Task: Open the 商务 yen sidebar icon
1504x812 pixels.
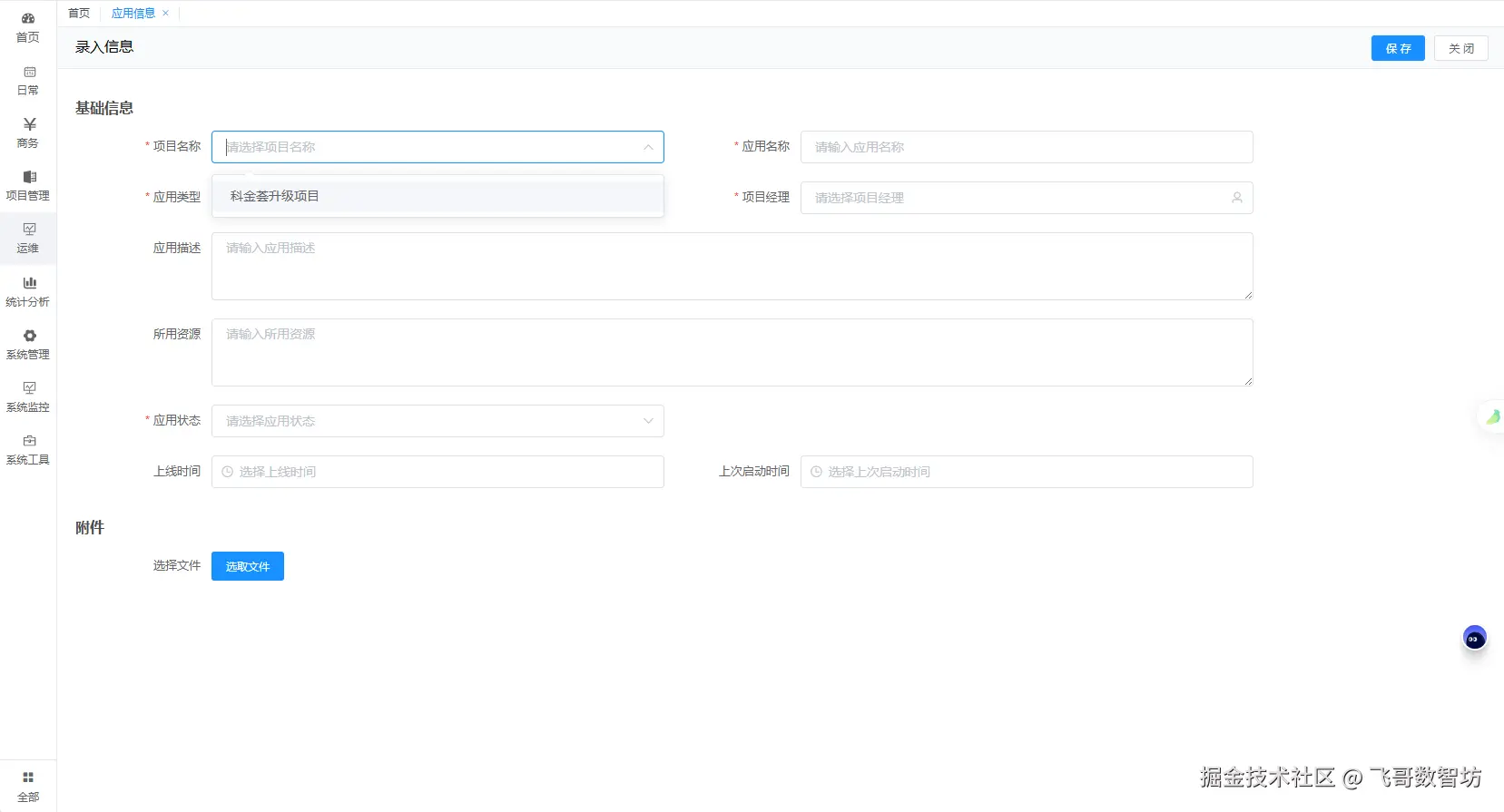Action: [29, 124]
